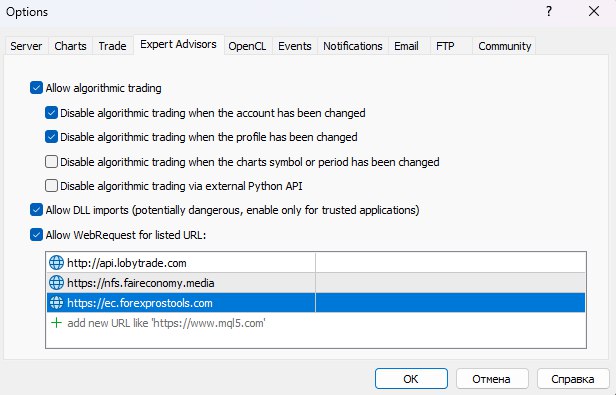The image size is (616, 395).
Task: Toggle Allow WebRequest for listed URL
Action: (36, 235)
